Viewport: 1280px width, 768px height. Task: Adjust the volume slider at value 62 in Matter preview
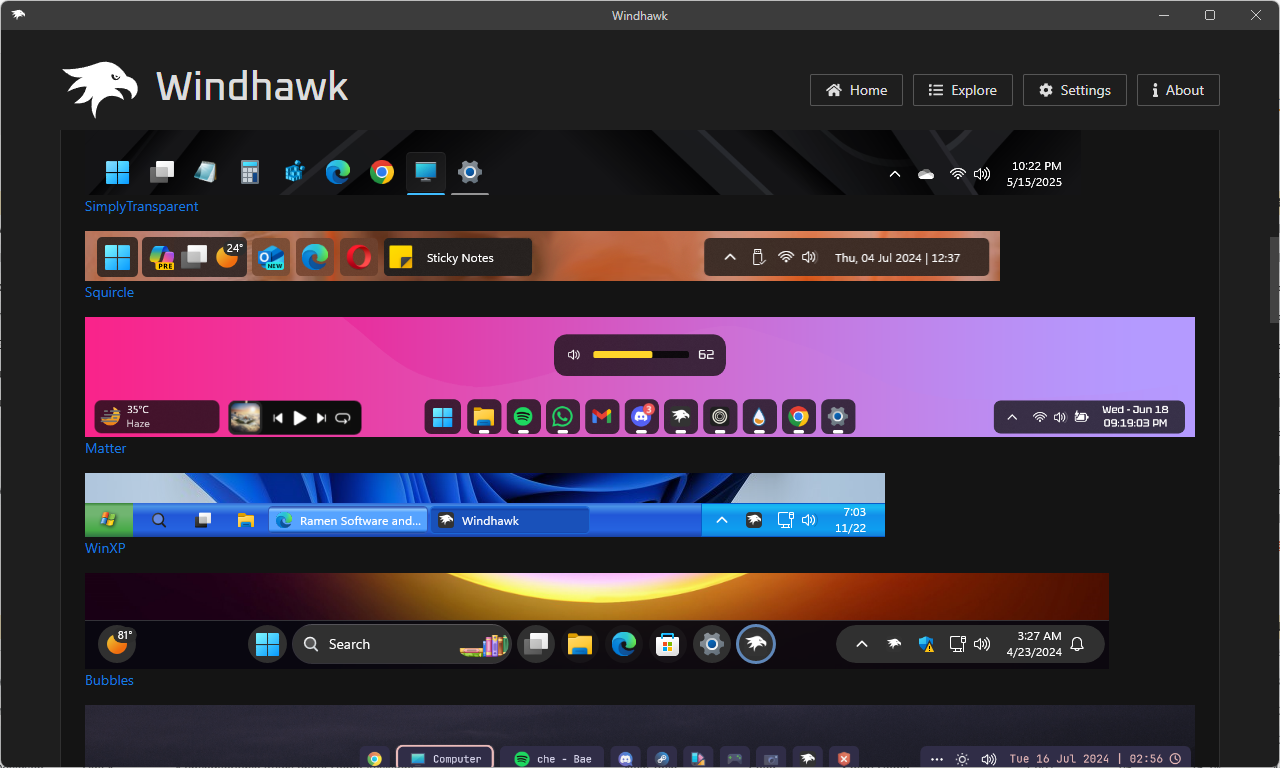(640, 354)
